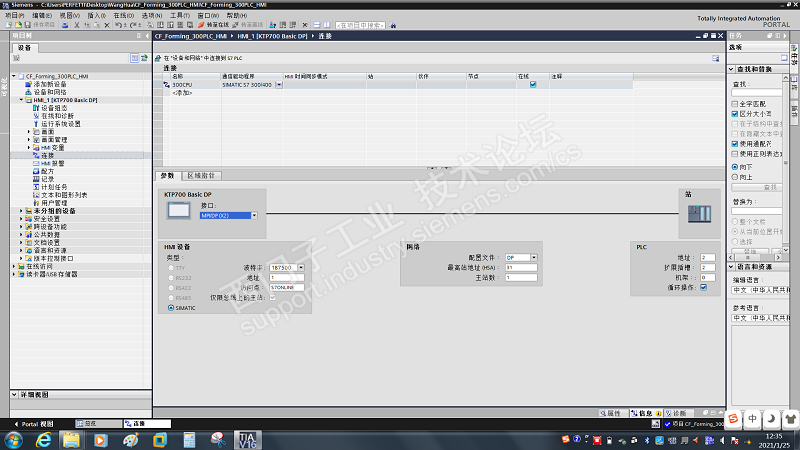
Task: Click the Portal 视图 (Portal view) button
Action: 34,424
